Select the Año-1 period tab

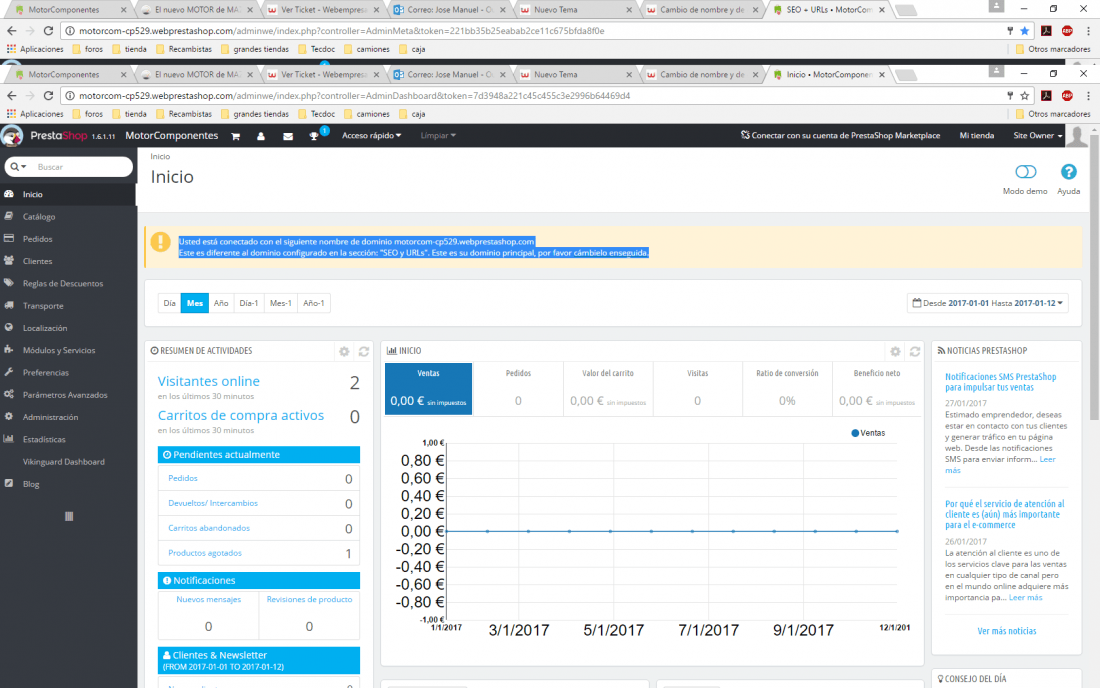(314, 303)
